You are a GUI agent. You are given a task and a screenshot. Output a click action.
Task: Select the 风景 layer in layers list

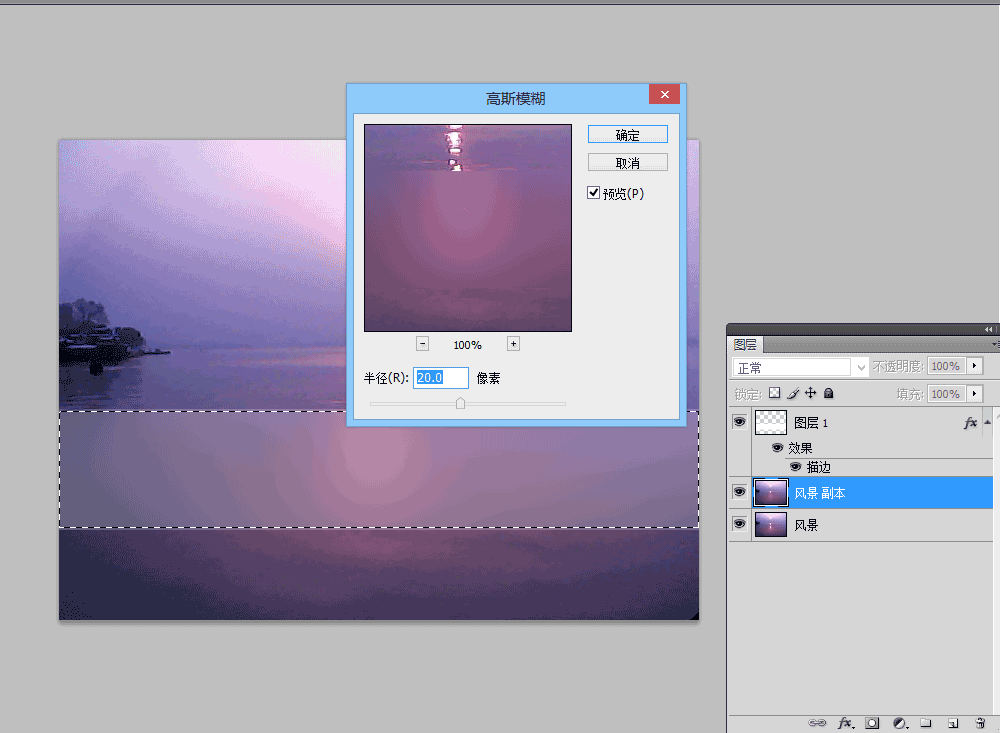872,525
